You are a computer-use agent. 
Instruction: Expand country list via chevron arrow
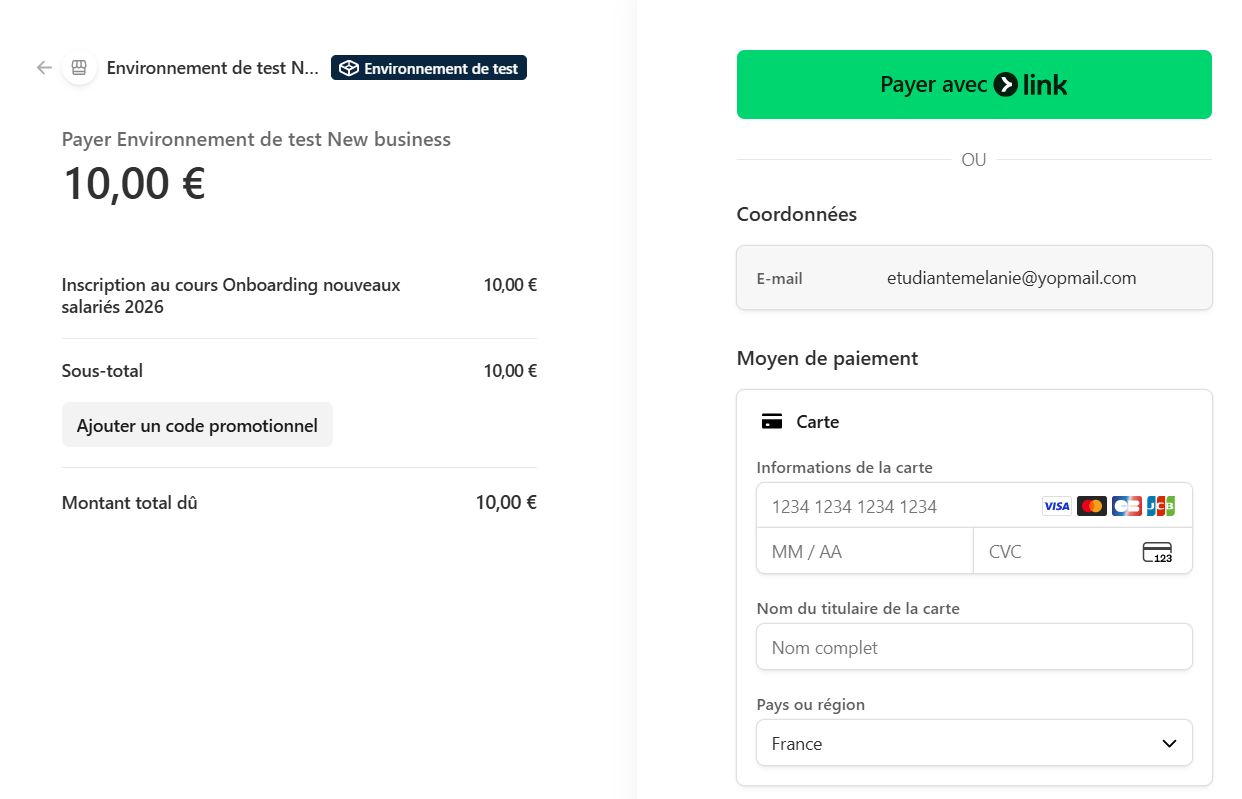pyautogui.click(x=1169, y=743)
